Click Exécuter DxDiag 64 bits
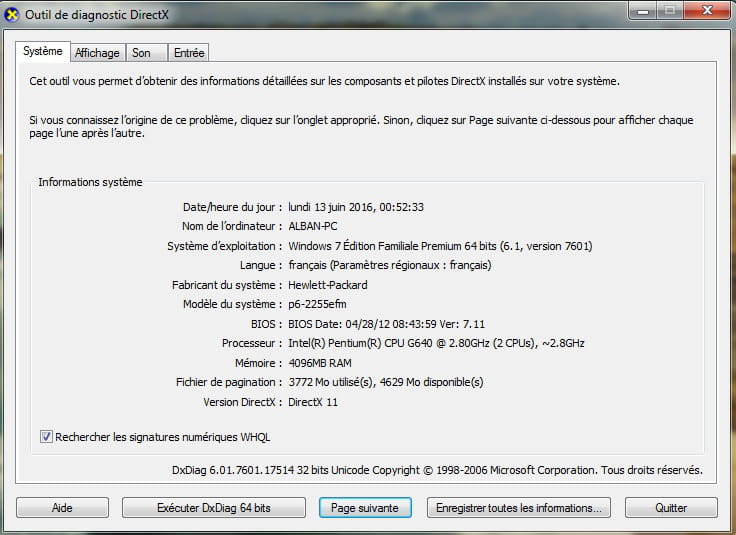The width and height of the screenshot is (736, 535). tap(214, 508)
